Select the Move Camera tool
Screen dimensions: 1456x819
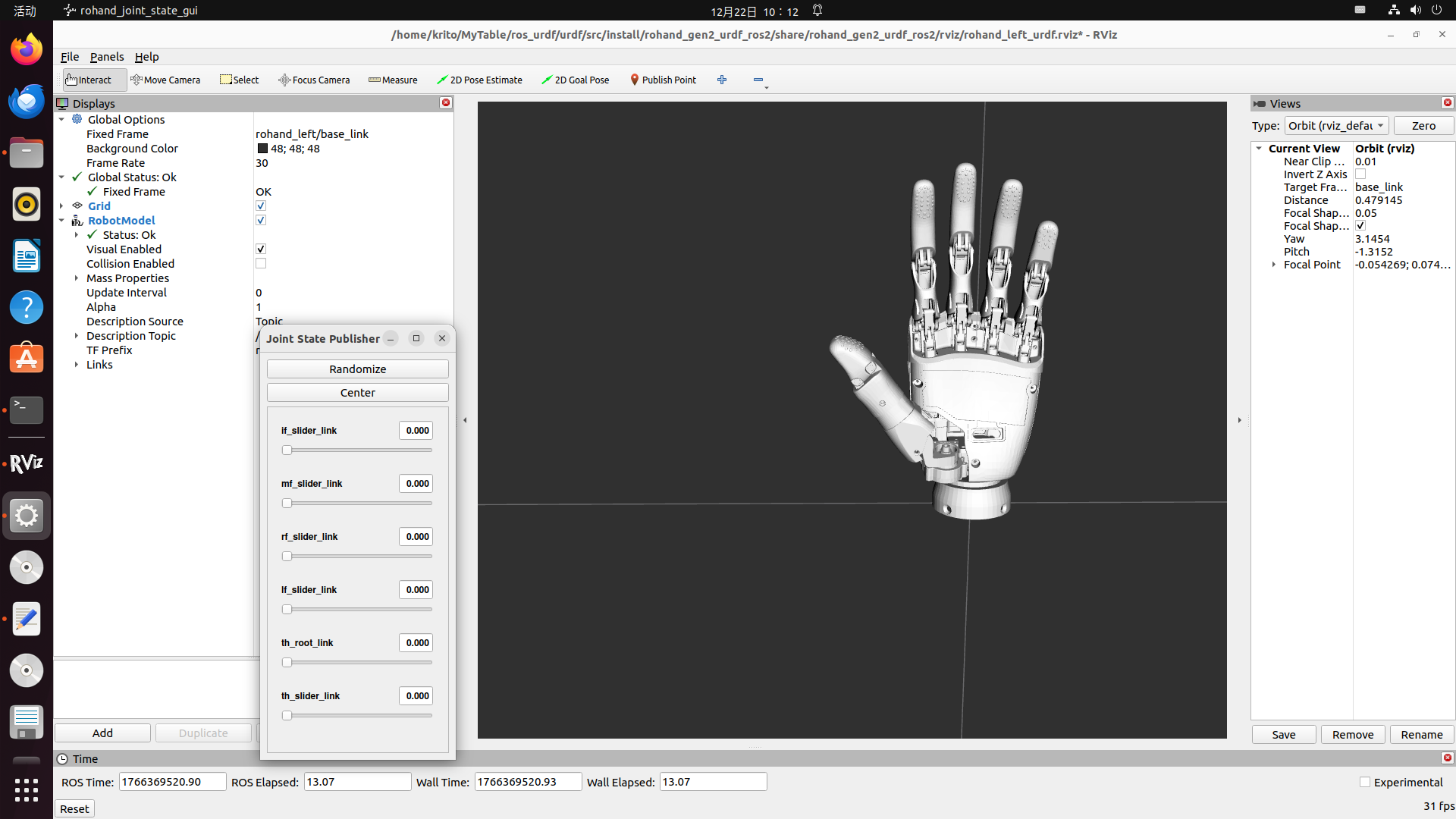(x=165, y=80)
